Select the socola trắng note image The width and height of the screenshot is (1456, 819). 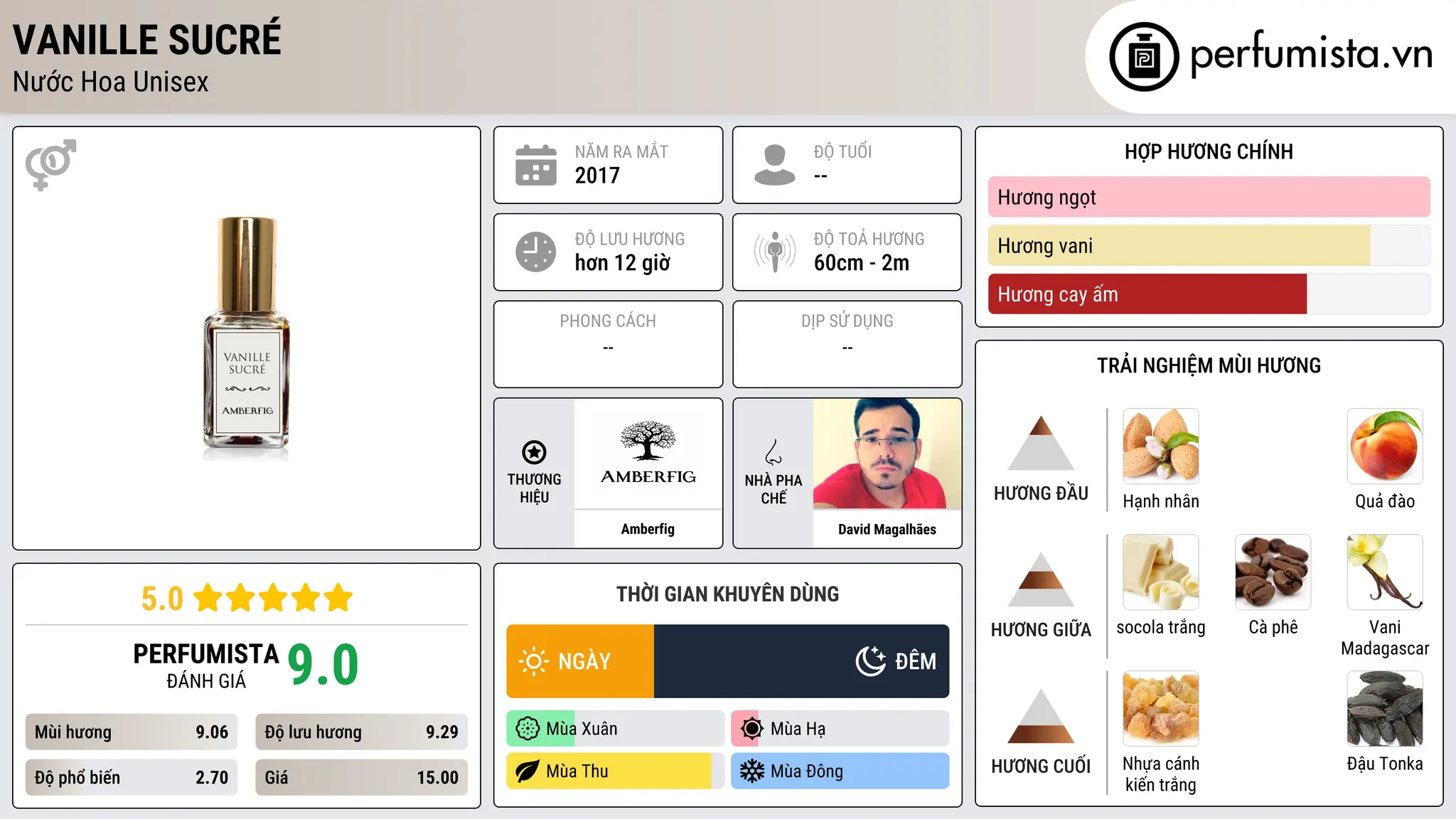pos(1161,572)
